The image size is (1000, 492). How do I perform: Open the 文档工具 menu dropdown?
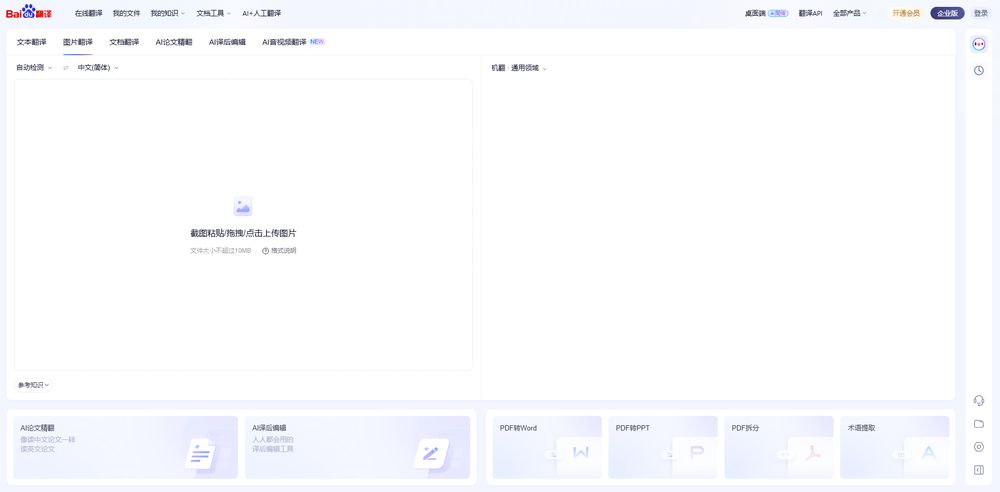click(214, 13)
